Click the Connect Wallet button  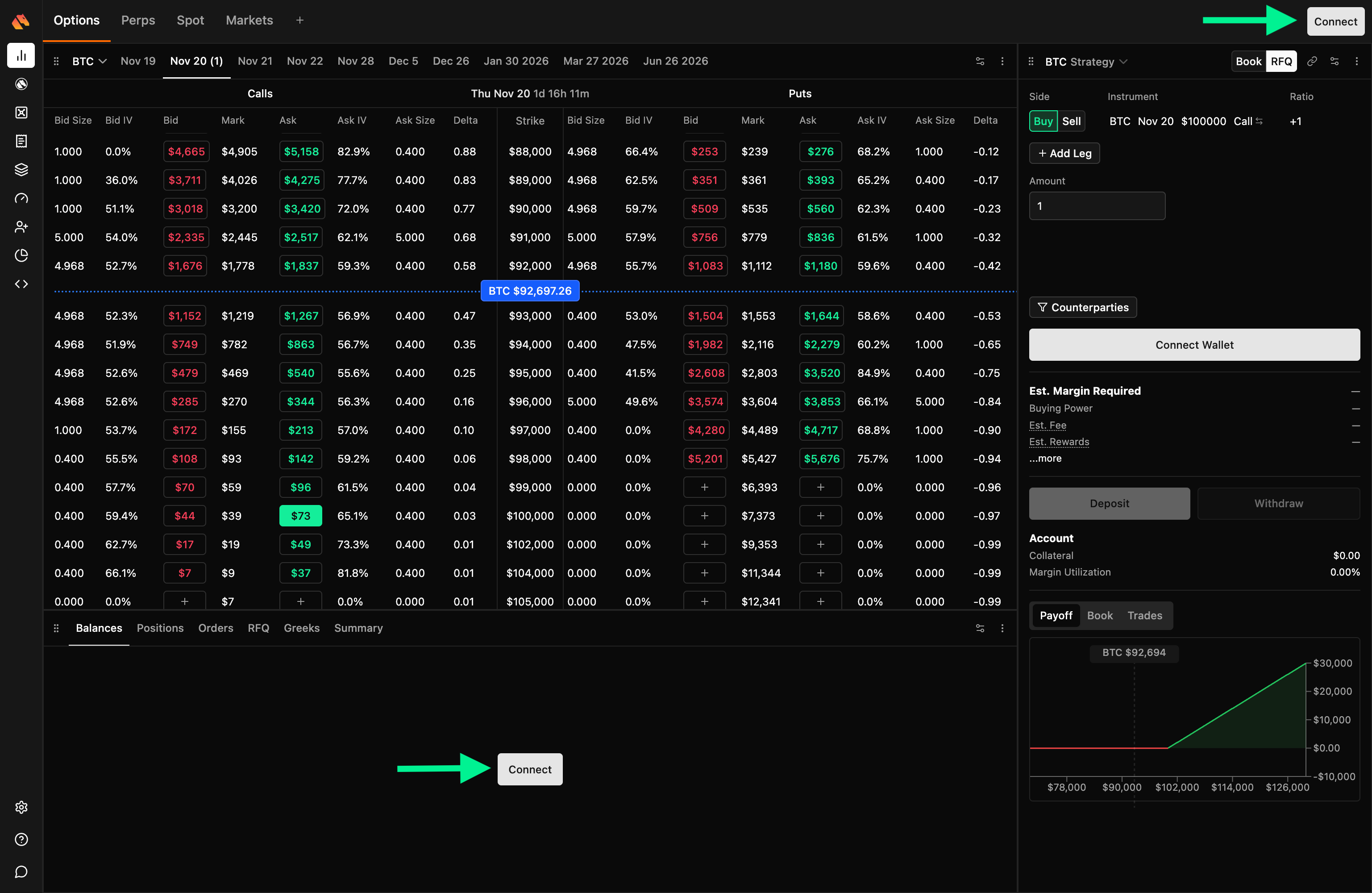point(1194,345)
